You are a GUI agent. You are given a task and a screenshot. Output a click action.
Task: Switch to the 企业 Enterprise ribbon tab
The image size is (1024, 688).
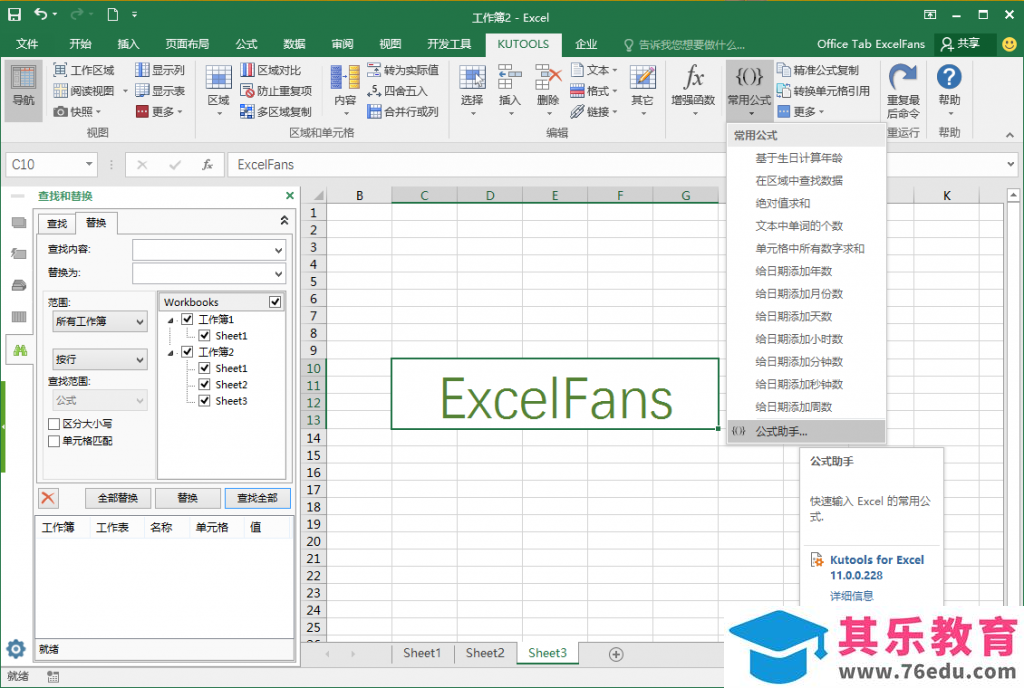(x=586, y=44)
